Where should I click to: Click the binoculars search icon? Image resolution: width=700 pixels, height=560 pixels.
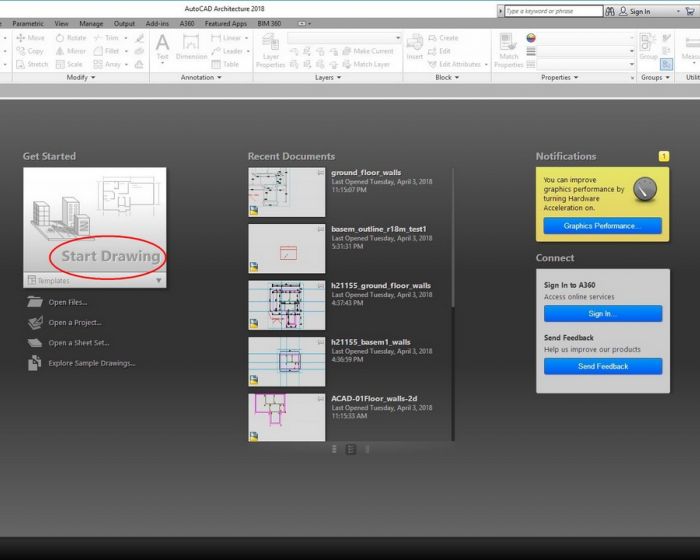click(610, 11)
